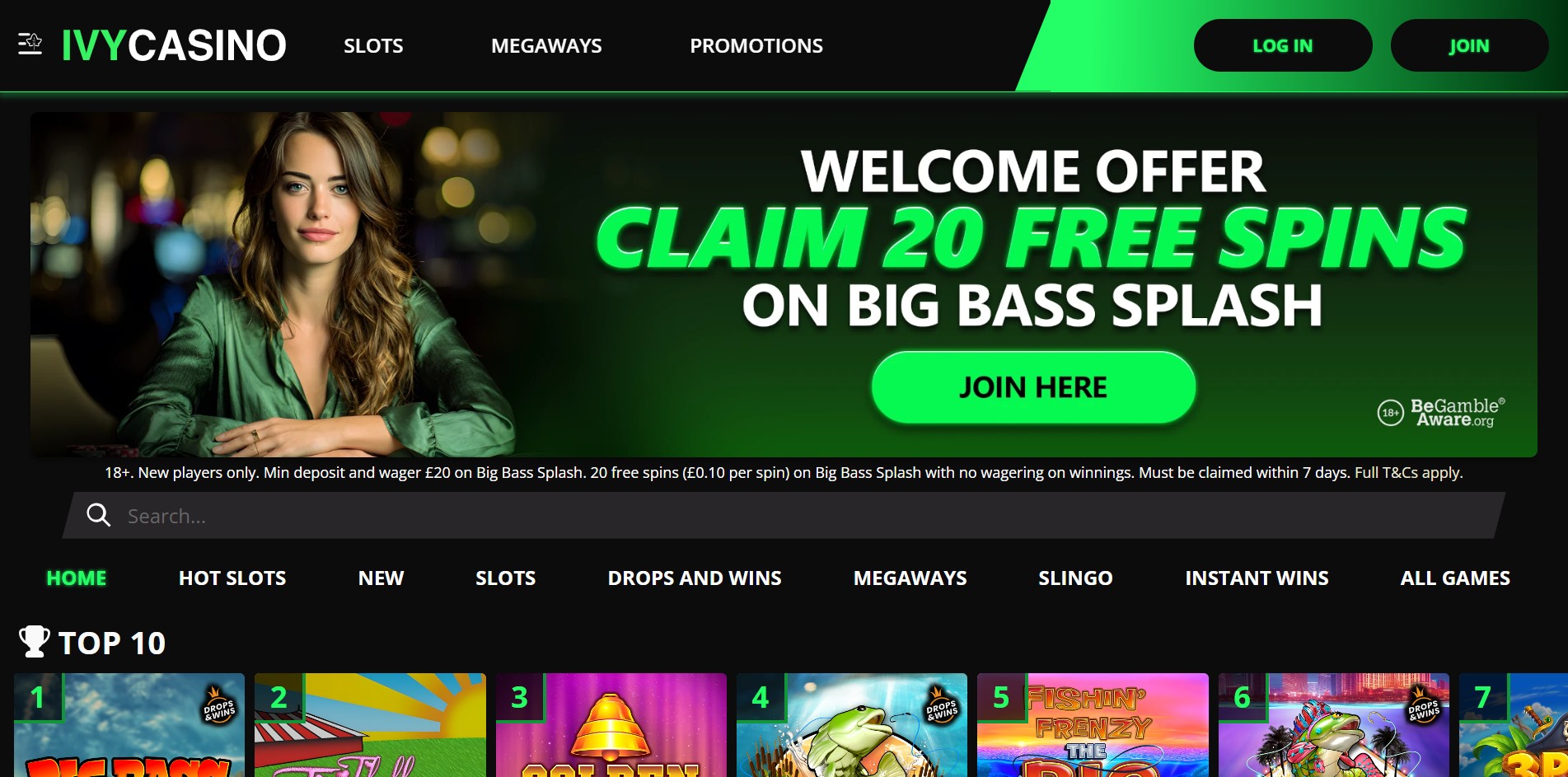Switch to the Drops and Wins tab
The image size is (1568, 777).
695,578
